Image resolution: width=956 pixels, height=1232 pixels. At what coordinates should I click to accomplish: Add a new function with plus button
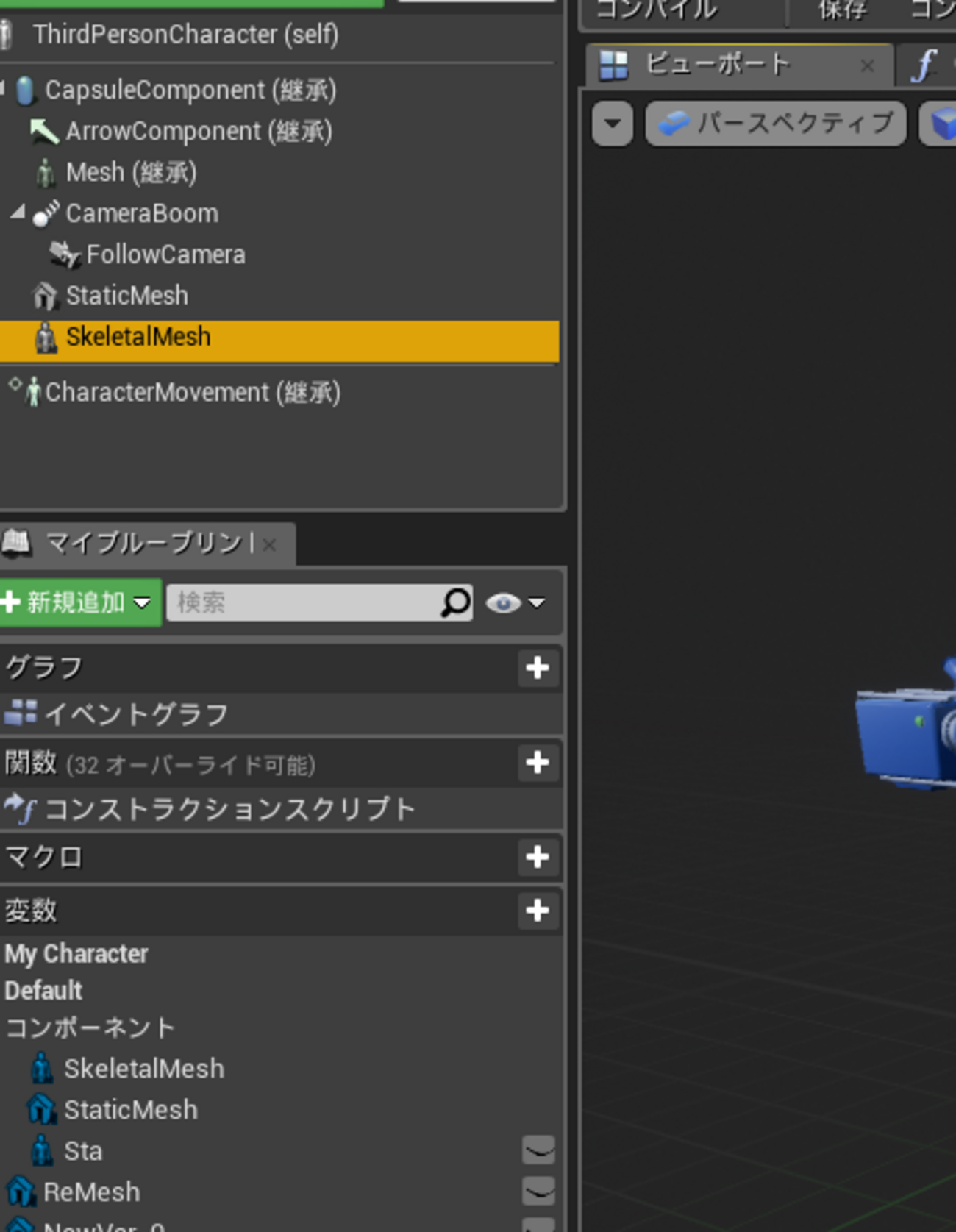[x=538, y=762]
